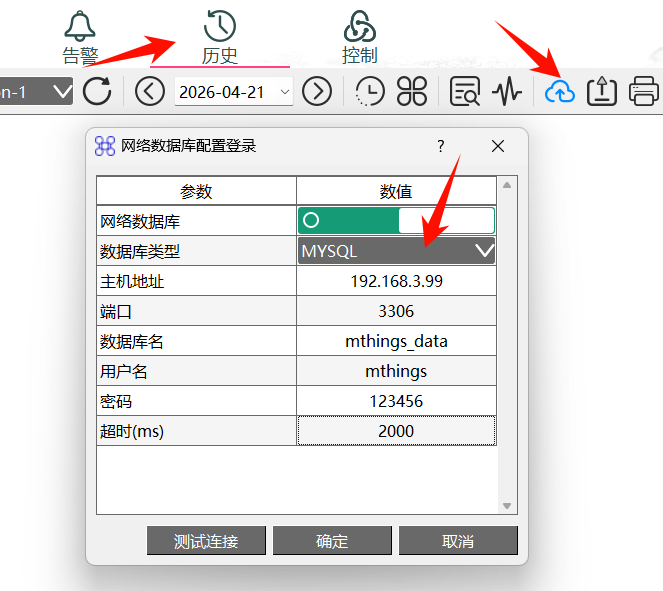Open the data search list icon
The height and width of the screenshot is (591, 663).
tap(465, 91)
